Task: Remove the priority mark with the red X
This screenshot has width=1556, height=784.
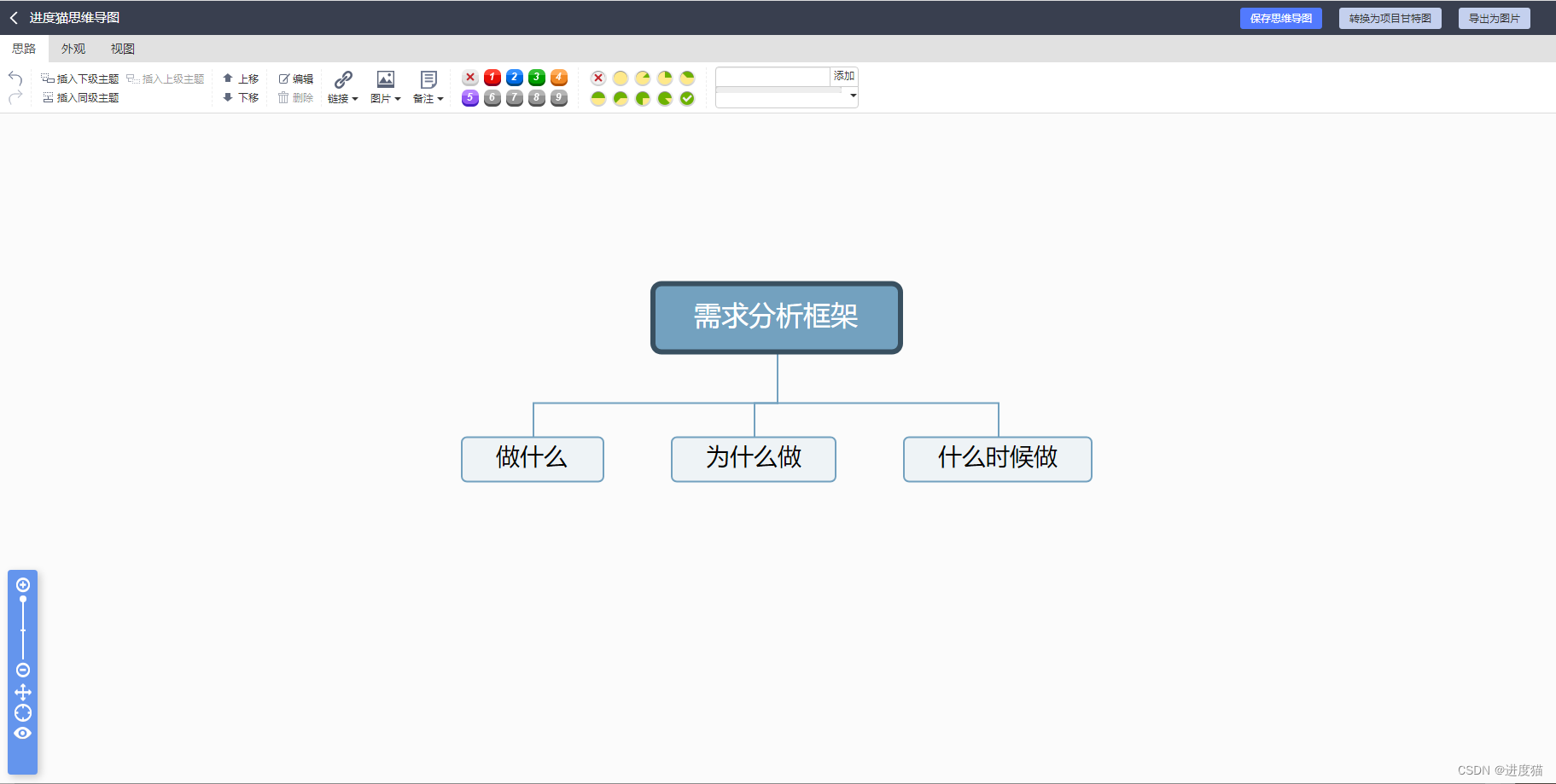Action: (470, 78)
